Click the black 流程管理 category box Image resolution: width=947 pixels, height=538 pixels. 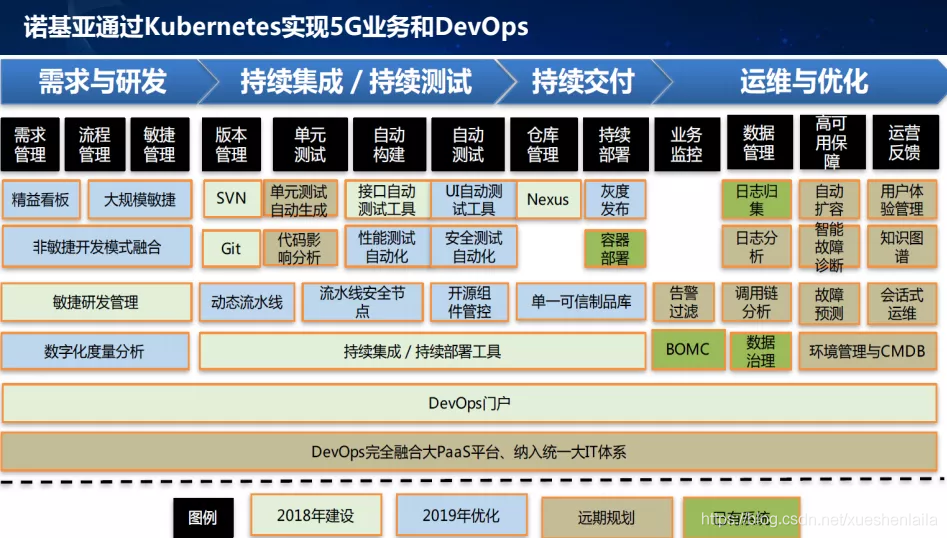[95, 144]
